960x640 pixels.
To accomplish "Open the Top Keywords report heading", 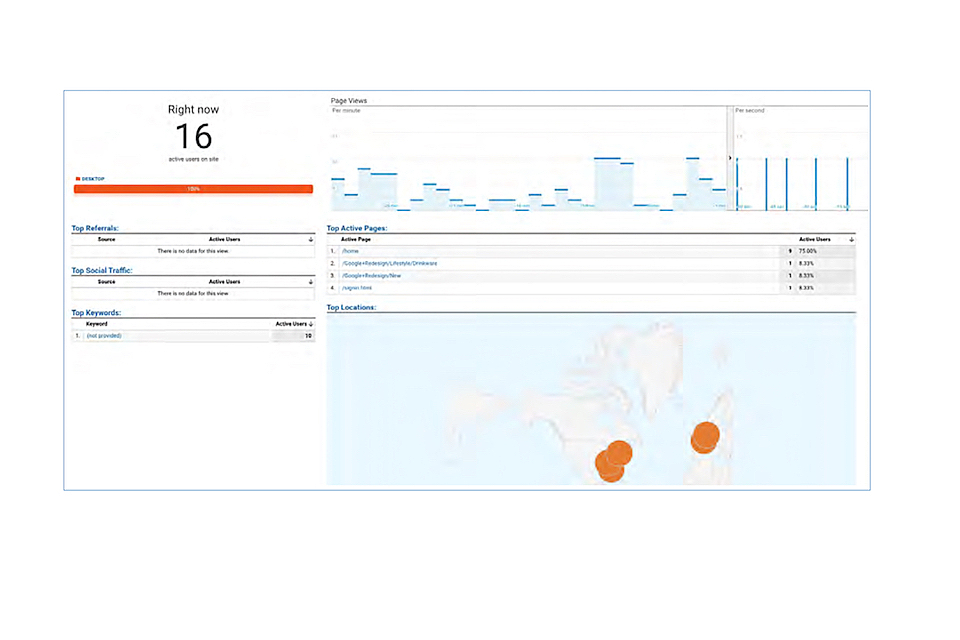I will [95, 312].
